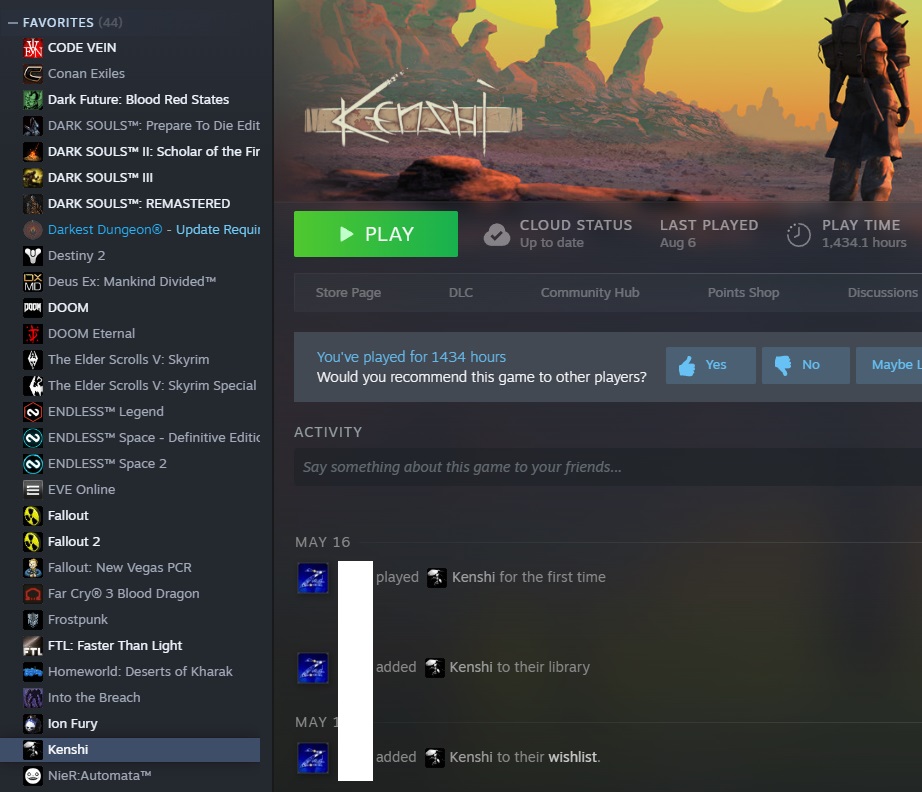This screenshot has width=922, height=792.
Task: Click ENDLESS Space Definitive Edition icon
Action: [x=33, y=437]
